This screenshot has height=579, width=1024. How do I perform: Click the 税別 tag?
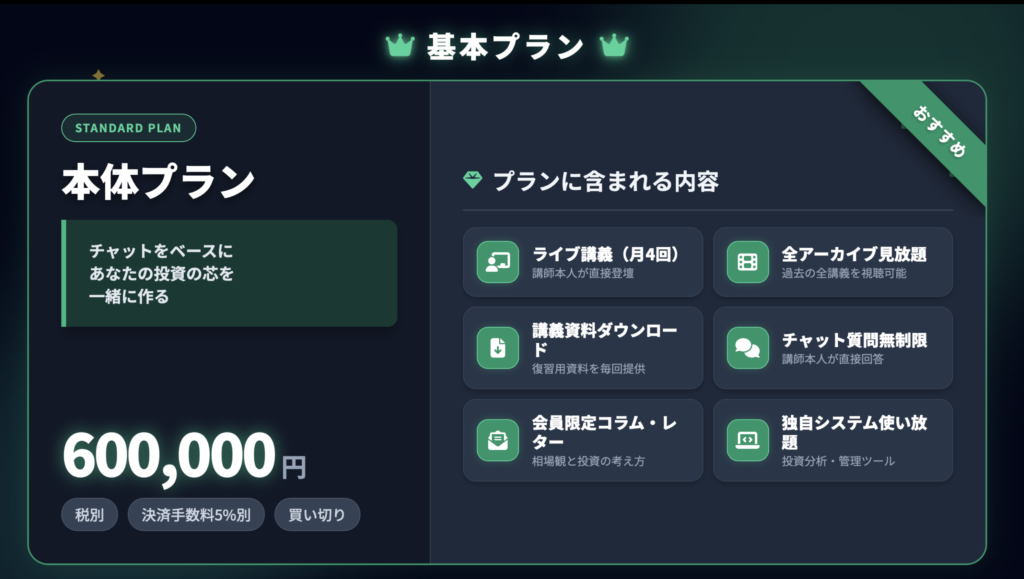click(89, 515)
